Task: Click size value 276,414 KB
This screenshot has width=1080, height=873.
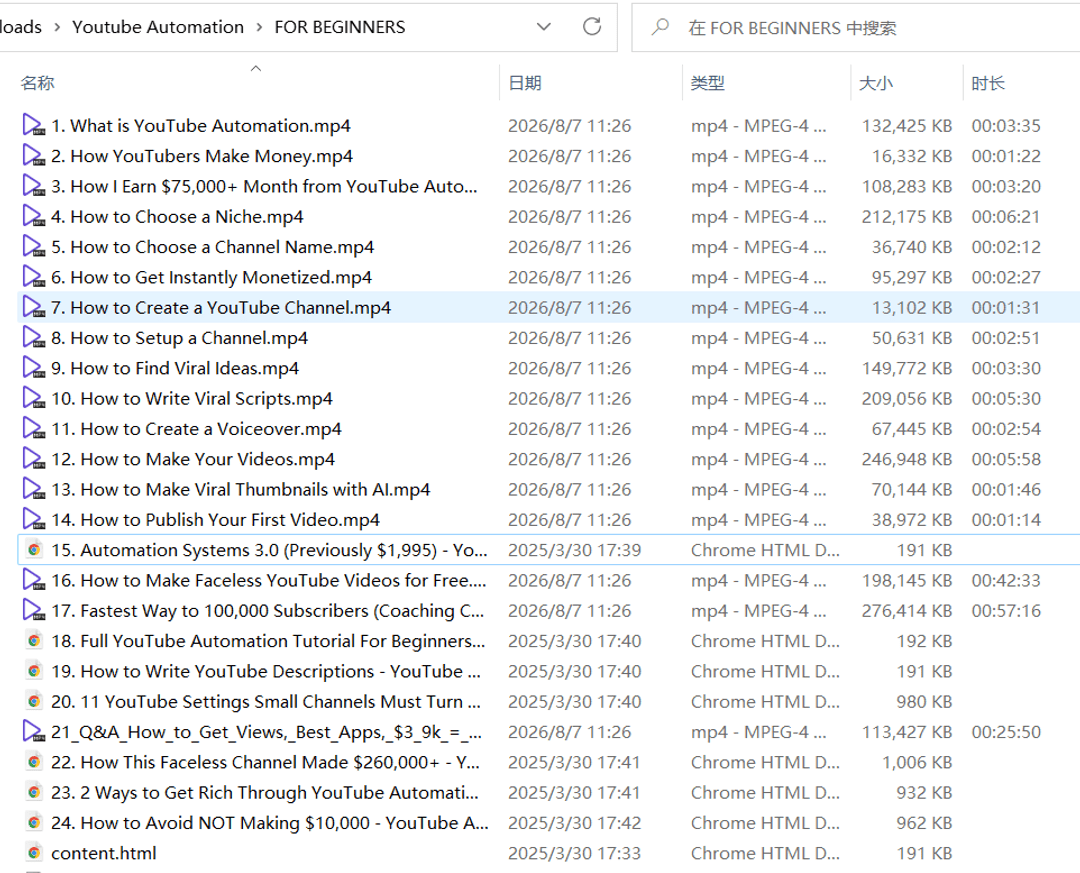Action: point(907,610)
